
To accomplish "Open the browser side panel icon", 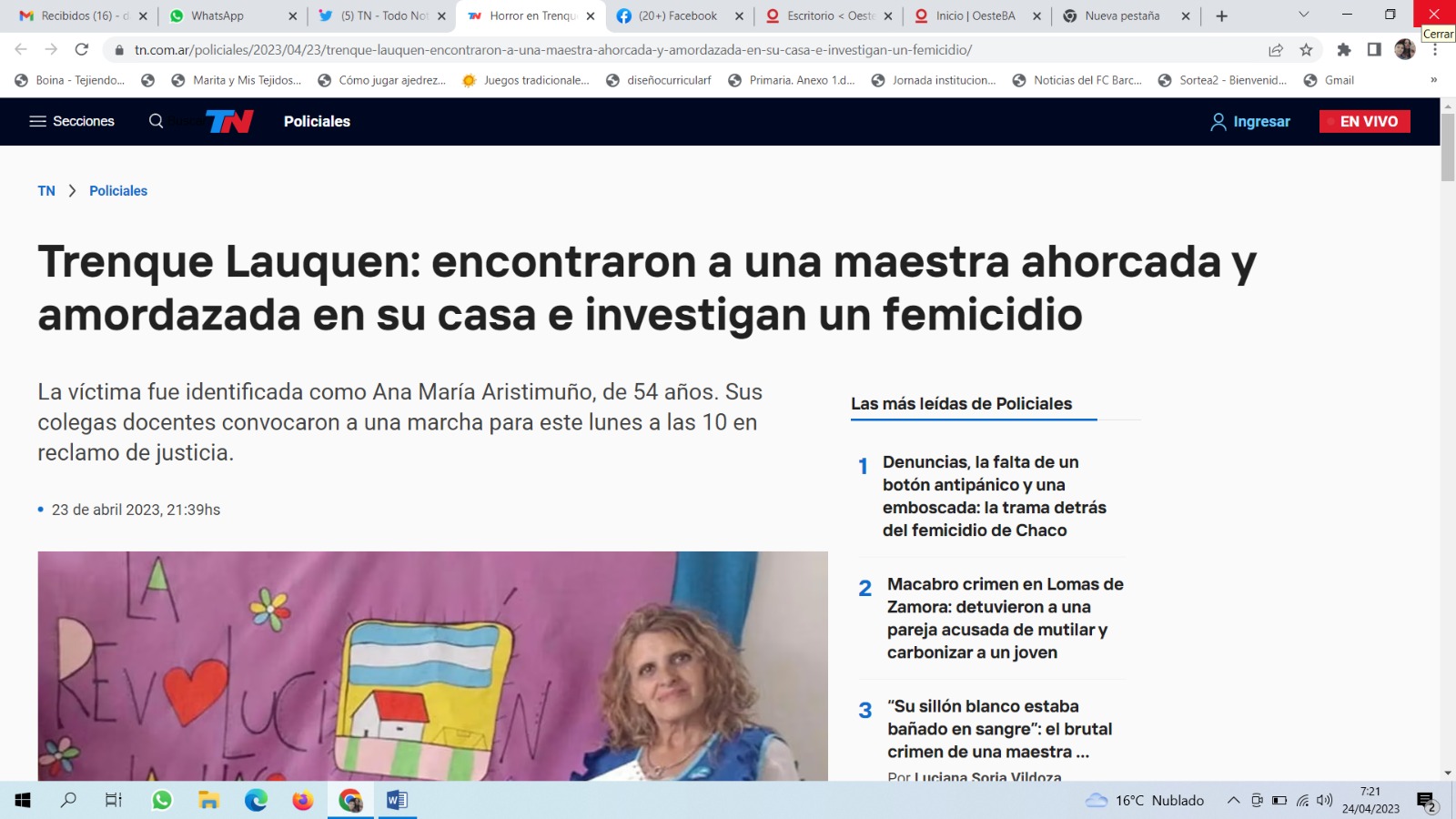I will coord(1374,50).
